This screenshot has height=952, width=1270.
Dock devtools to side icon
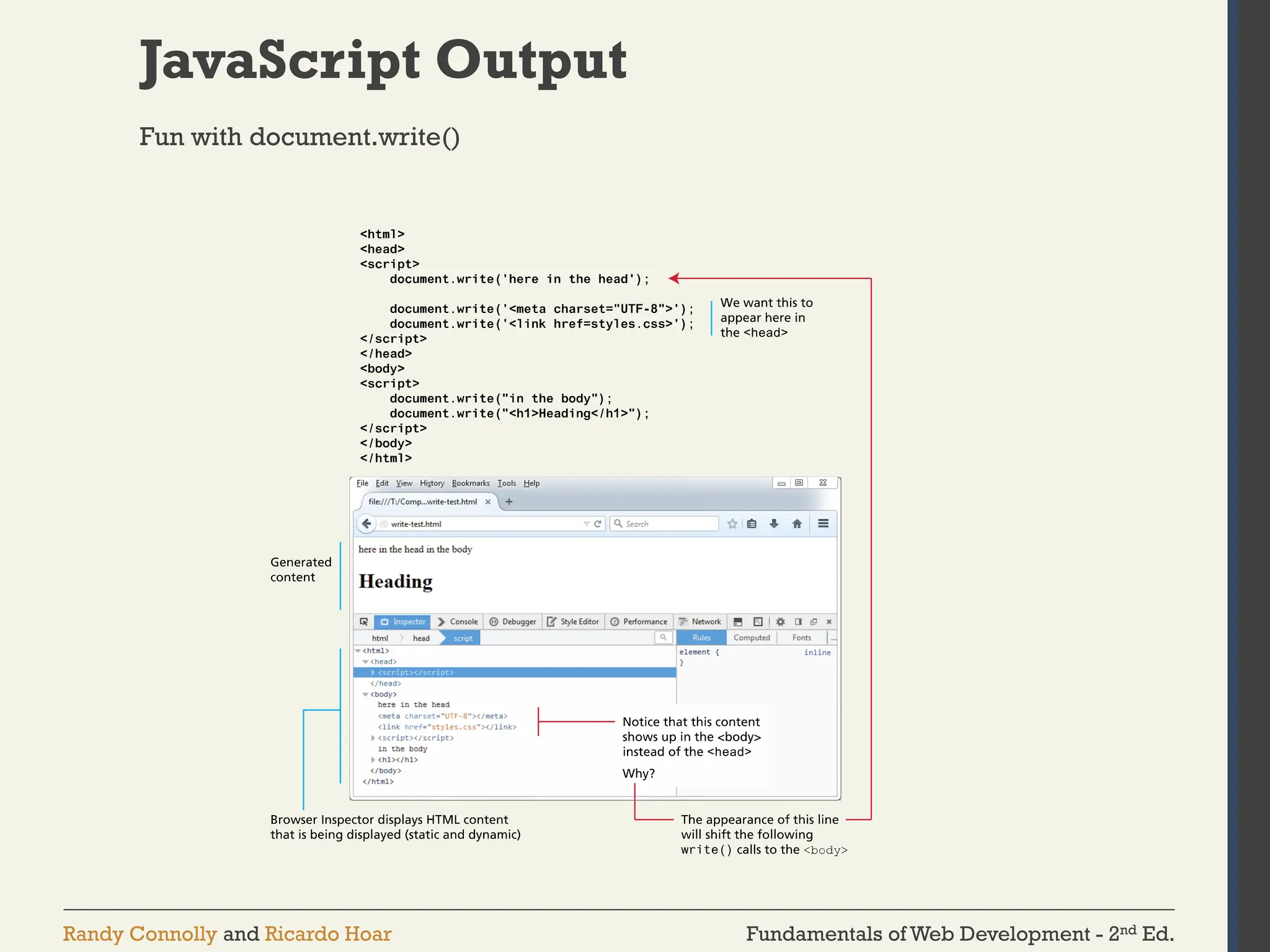[x=798, y=622]
